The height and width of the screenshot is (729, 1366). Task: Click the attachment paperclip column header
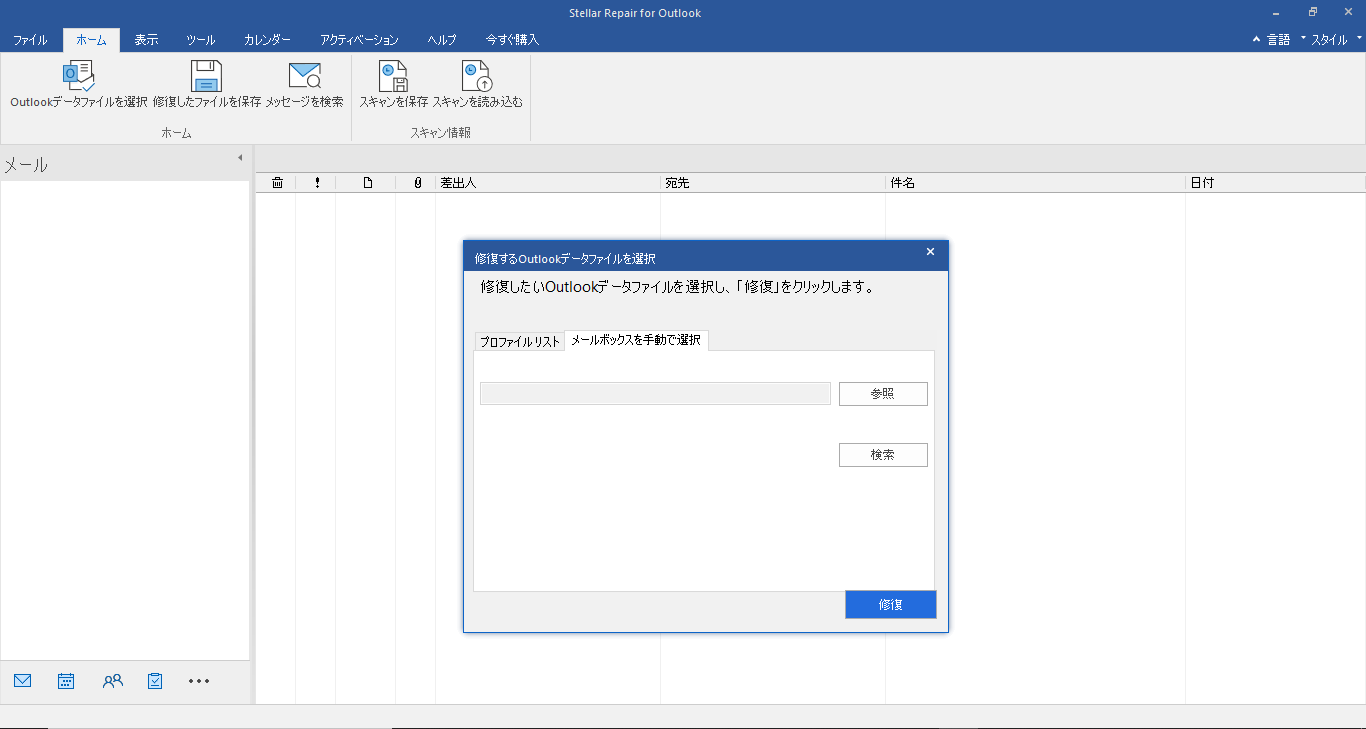(417, 183)
